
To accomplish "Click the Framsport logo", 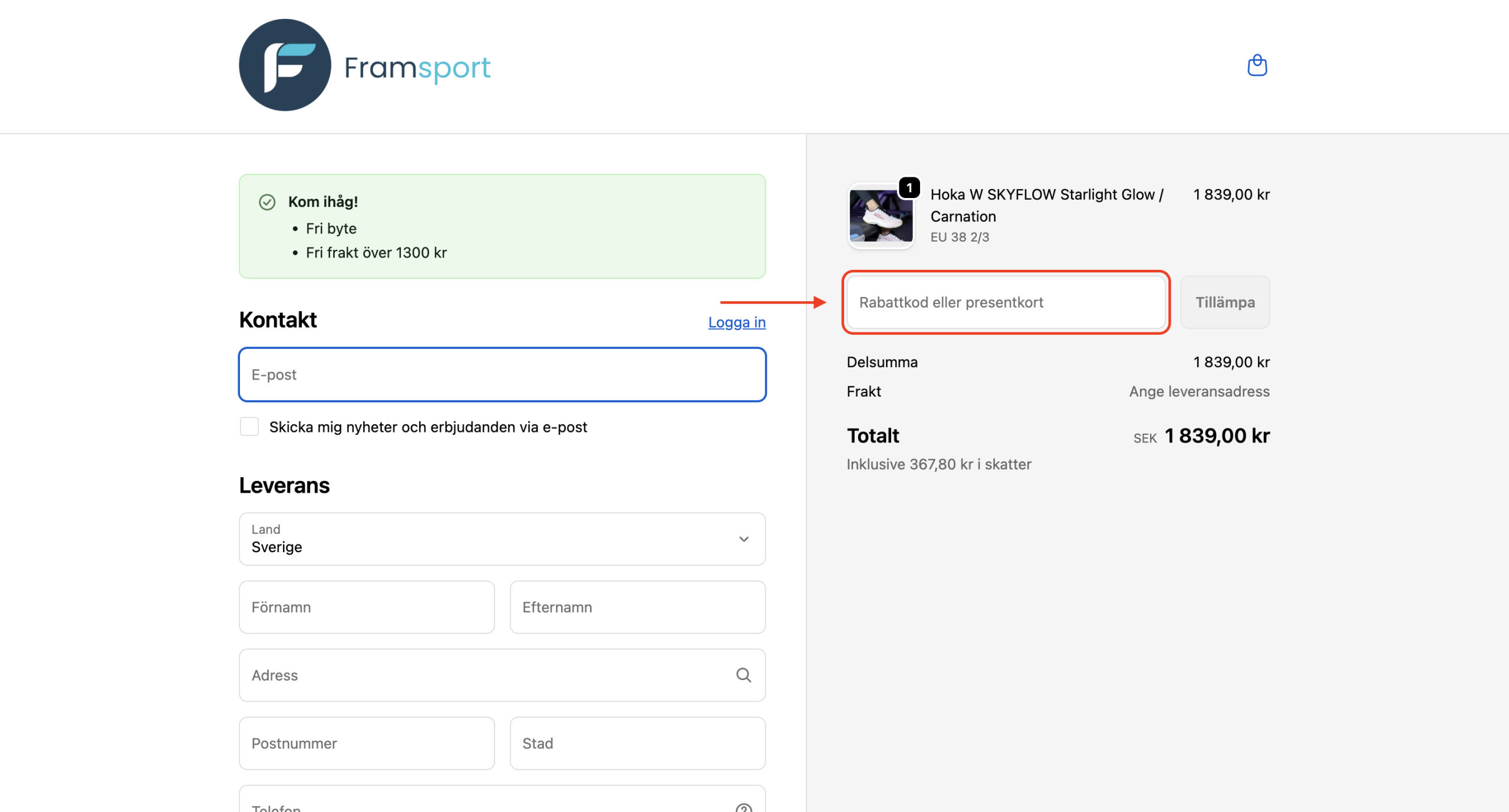I will click(x=285, y=65).
